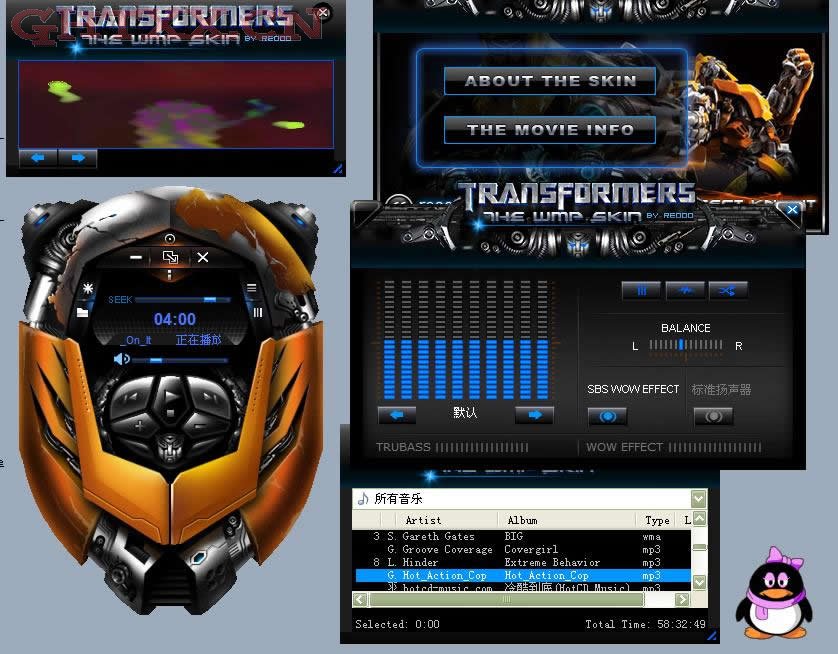Click the 04:00 time display
The width and height of the screenshot is (838, 654).
click(x=175, y=319)
